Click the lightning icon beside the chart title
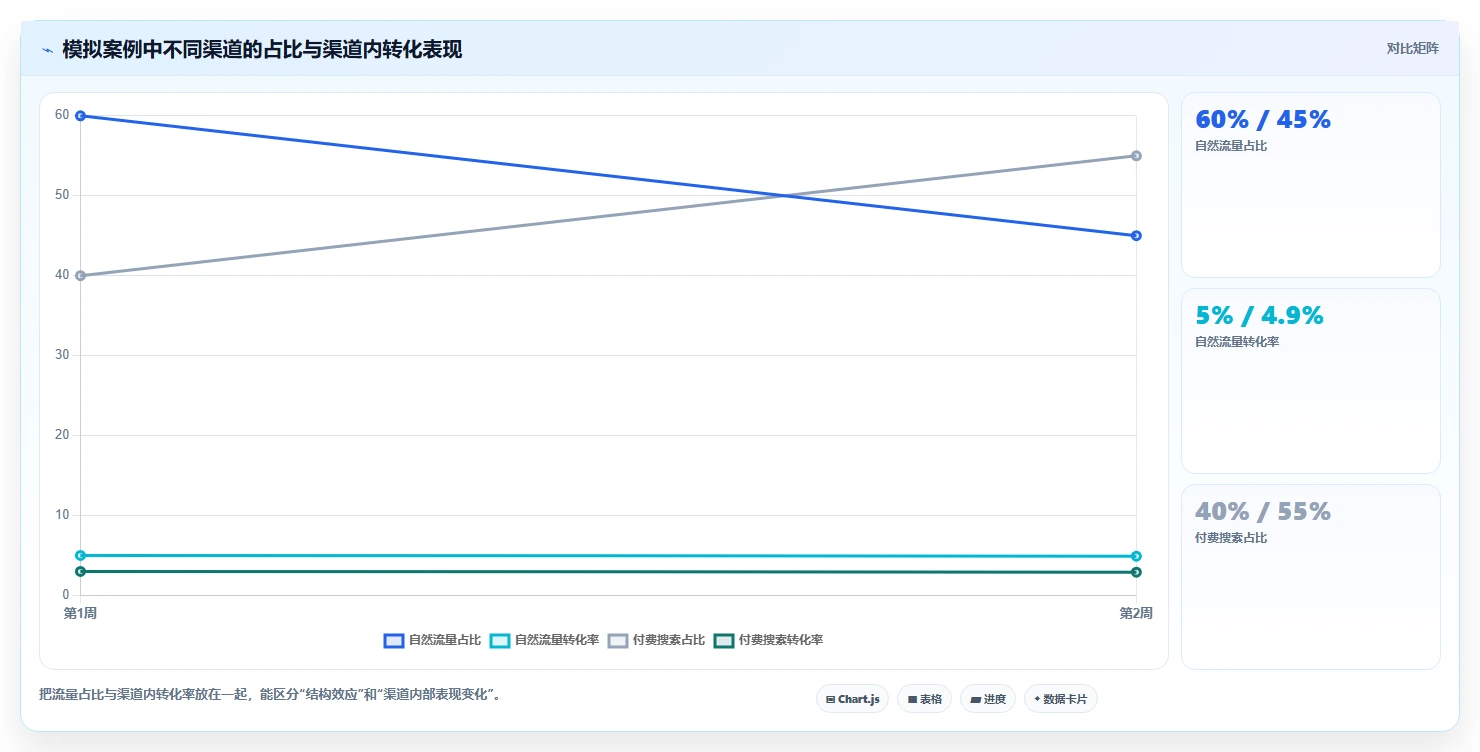Image resolution: width=1480 pixels, height=752 pixels. [x=47, y=49]
